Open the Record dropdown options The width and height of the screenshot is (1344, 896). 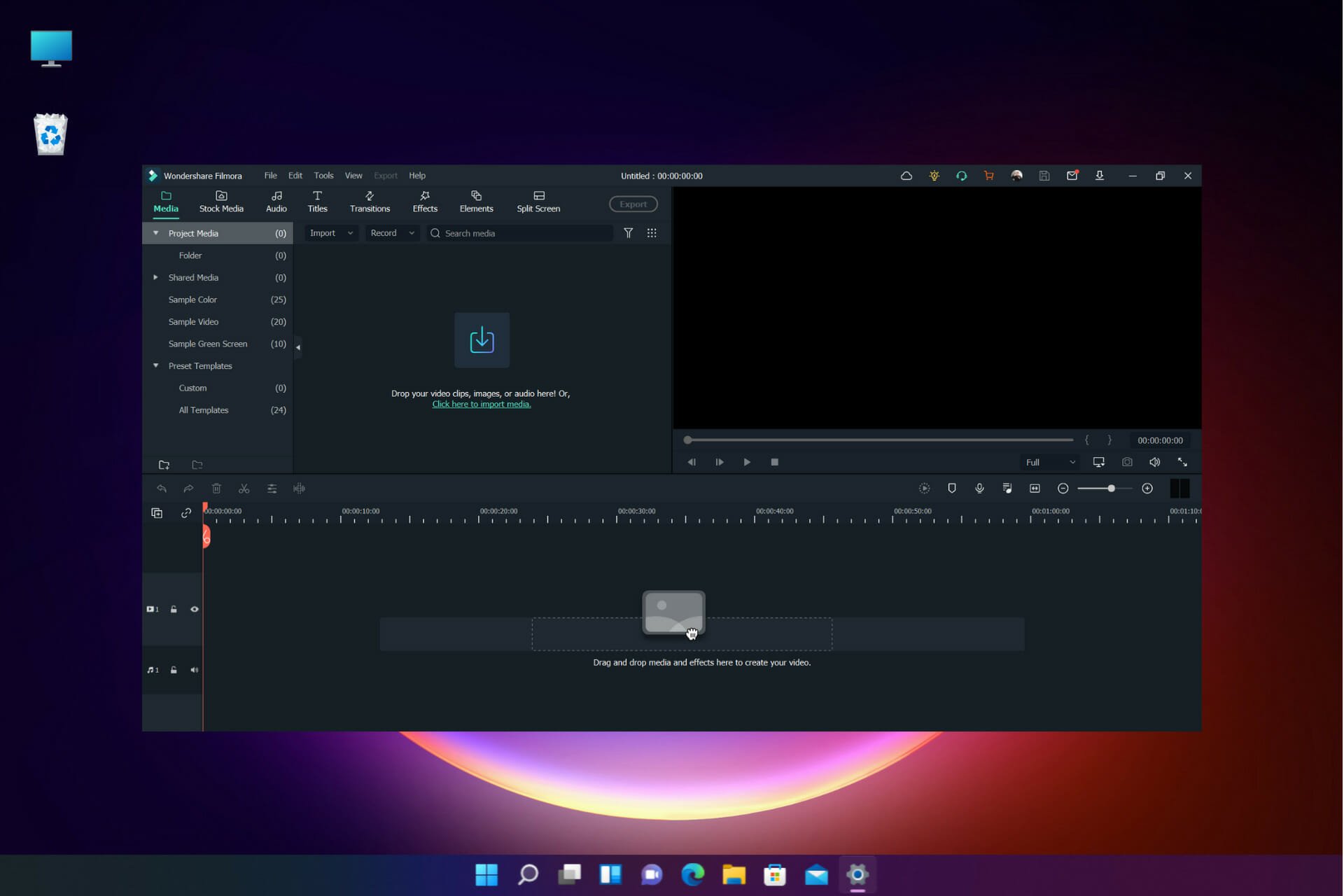tap(411, 233)
